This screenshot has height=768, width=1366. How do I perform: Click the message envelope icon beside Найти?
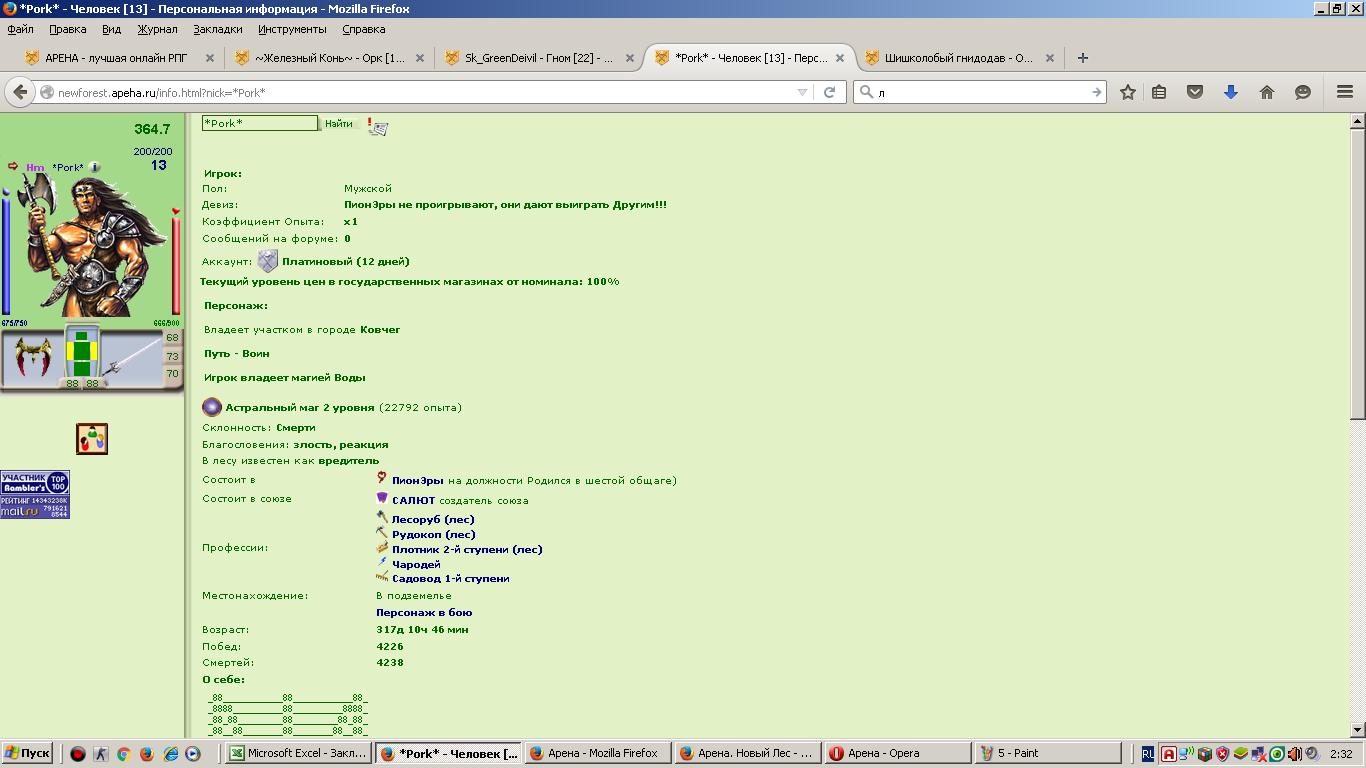point(378,127)
